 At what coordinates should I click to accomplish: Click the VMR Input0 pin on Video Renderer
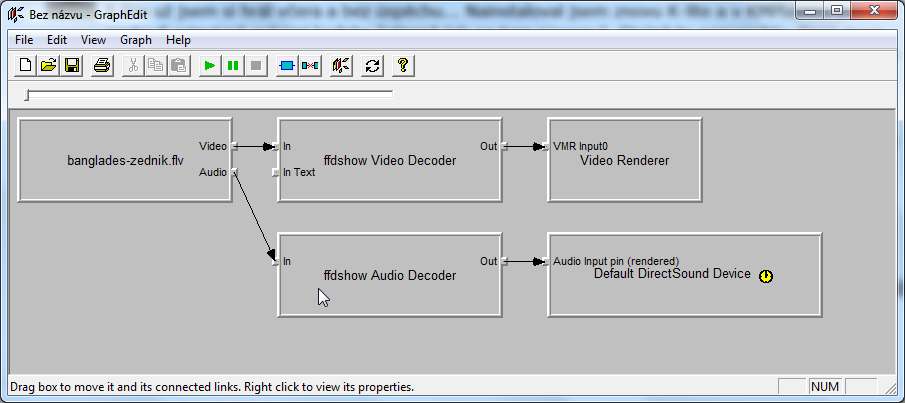pos(546,146)
